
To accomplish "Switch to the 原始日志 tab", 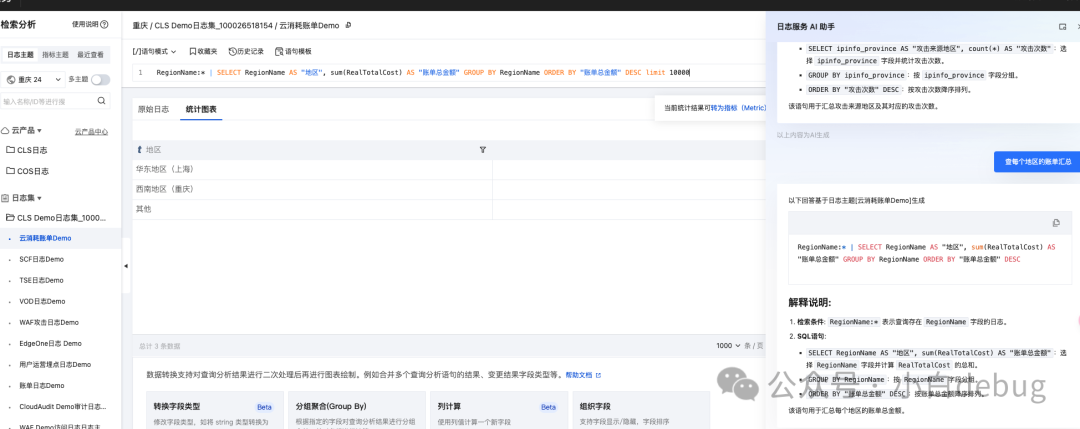I will [154, 109].
